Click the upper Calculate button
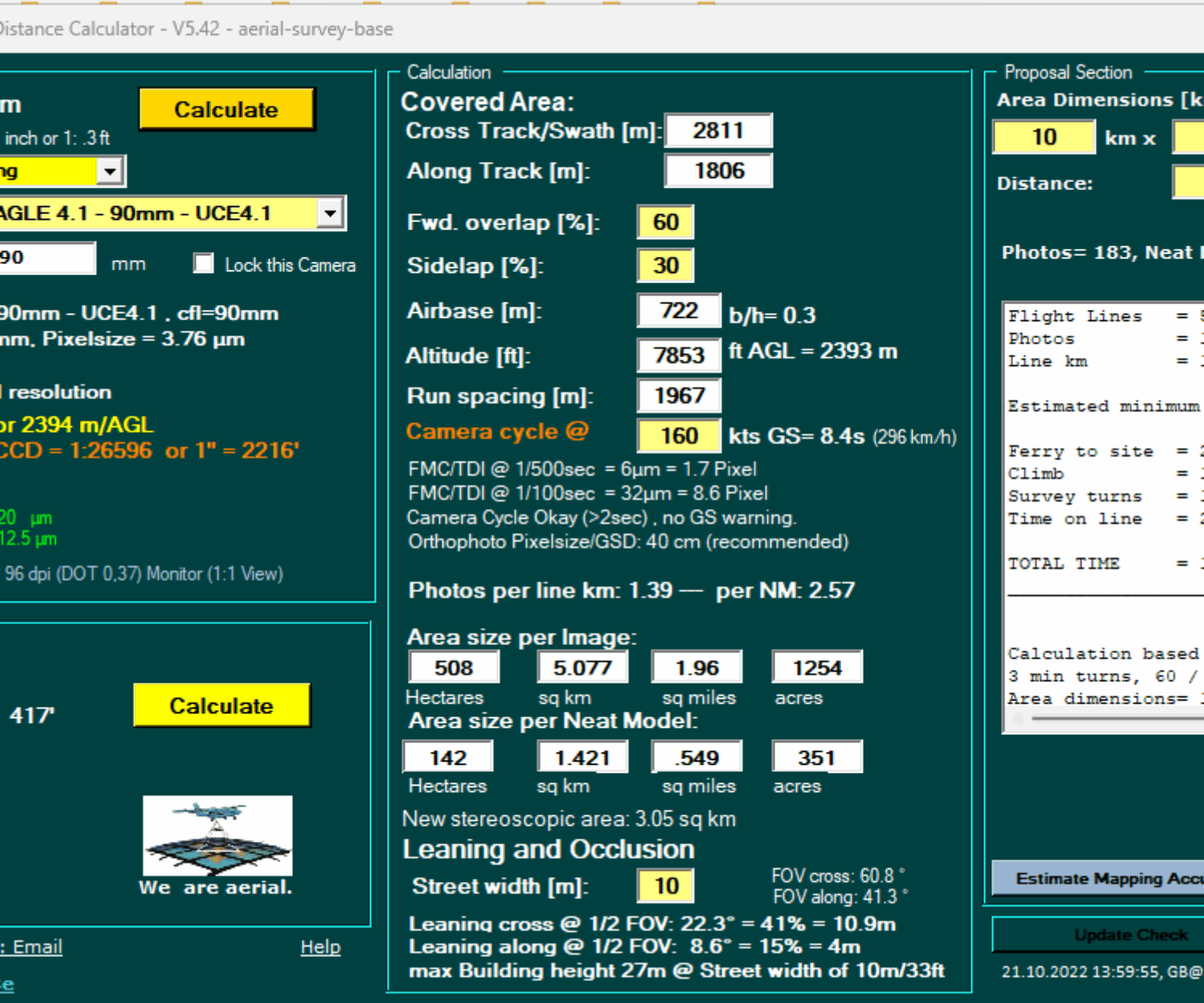 point(226,109)
